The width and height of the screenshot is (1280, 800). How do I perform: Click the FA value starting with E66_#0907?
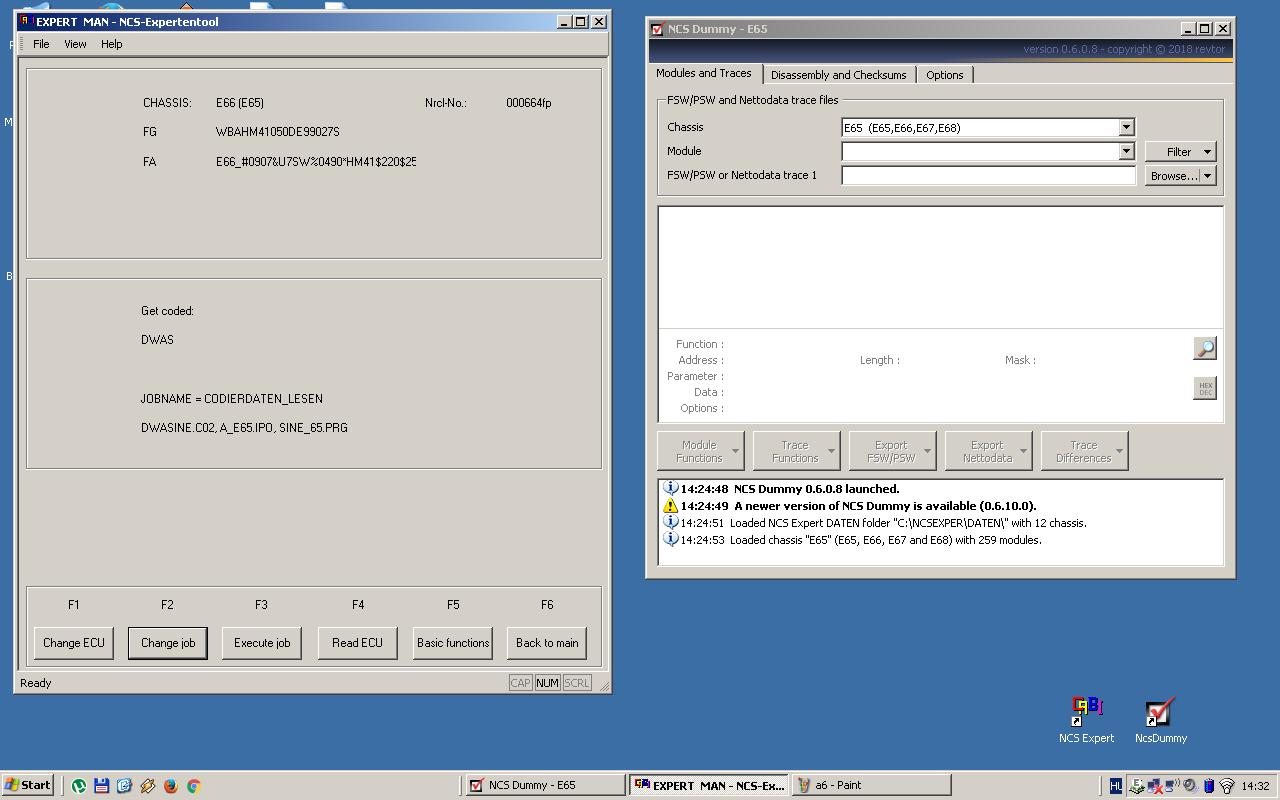[316, 162]
